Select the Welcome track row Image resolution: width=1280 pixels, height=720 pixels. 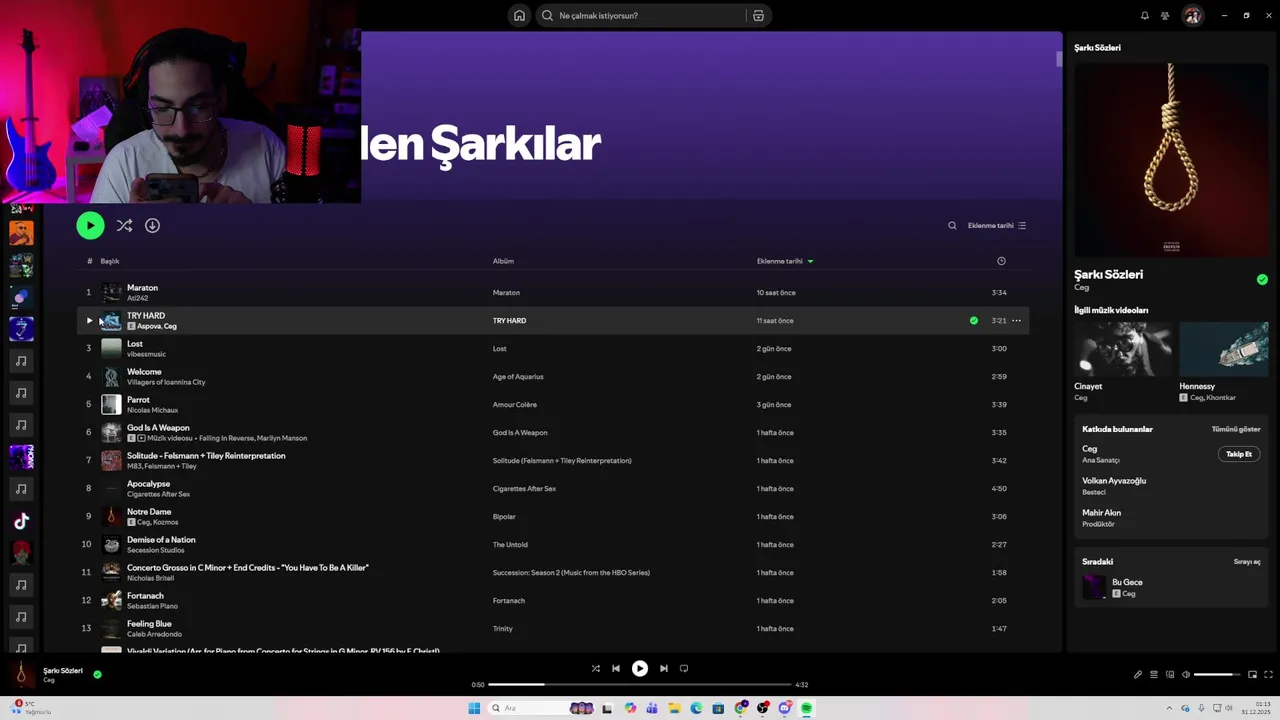552,376
